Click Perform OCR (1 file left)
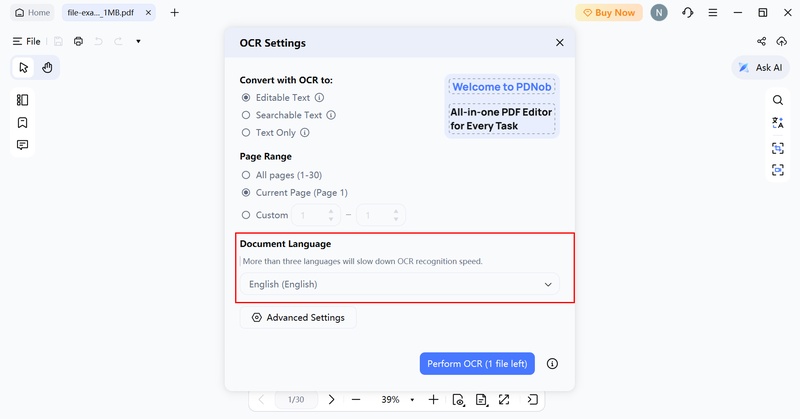This screenshot has width=800, height=419. click(x=477, y=363)
